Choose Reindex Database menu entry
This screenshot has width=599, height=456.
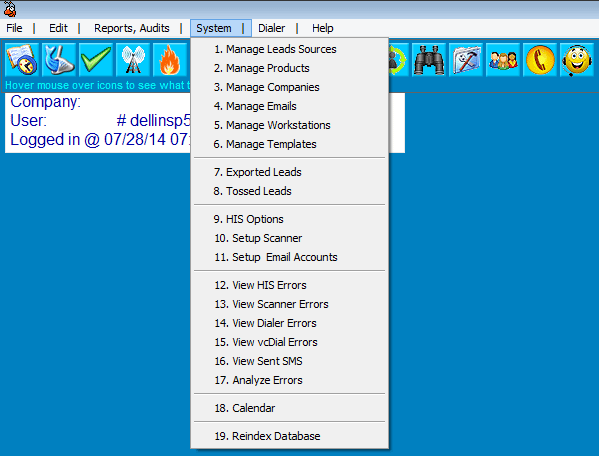[x=290, y=436]
